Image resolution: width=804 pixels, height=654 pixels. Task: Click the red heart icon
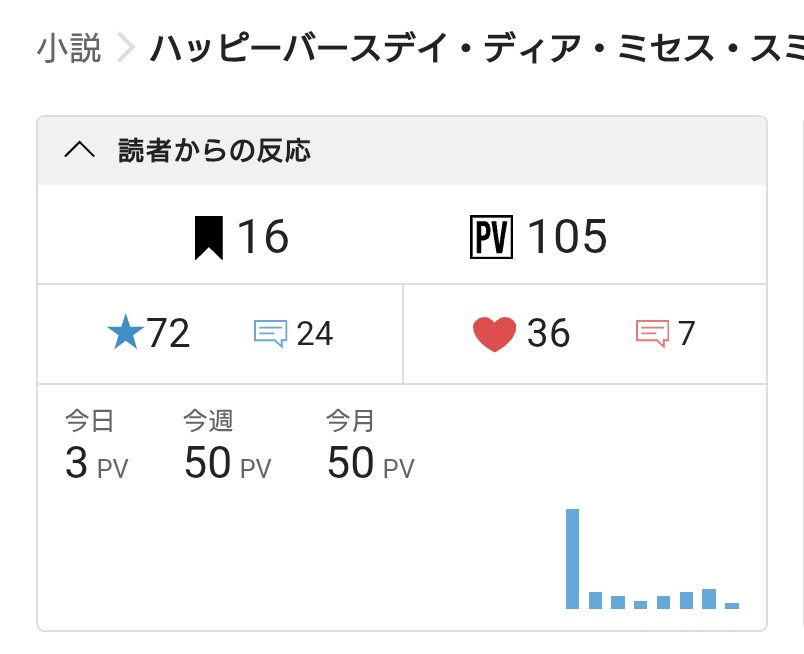(494, 334)
